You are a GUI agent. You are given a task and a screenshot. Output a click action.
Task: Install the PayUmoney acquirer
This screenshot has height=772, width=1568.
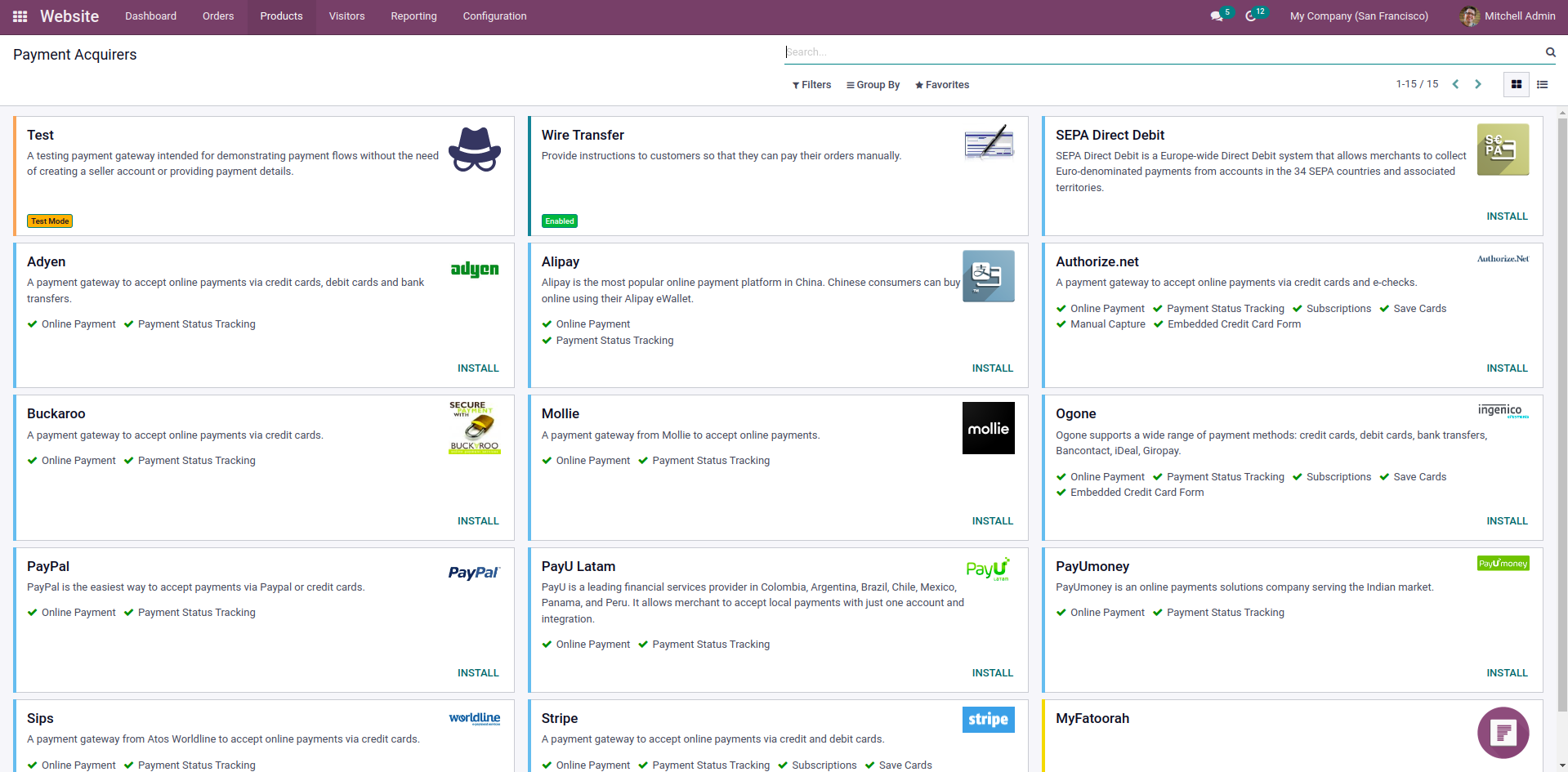(x=1507, y=673)
